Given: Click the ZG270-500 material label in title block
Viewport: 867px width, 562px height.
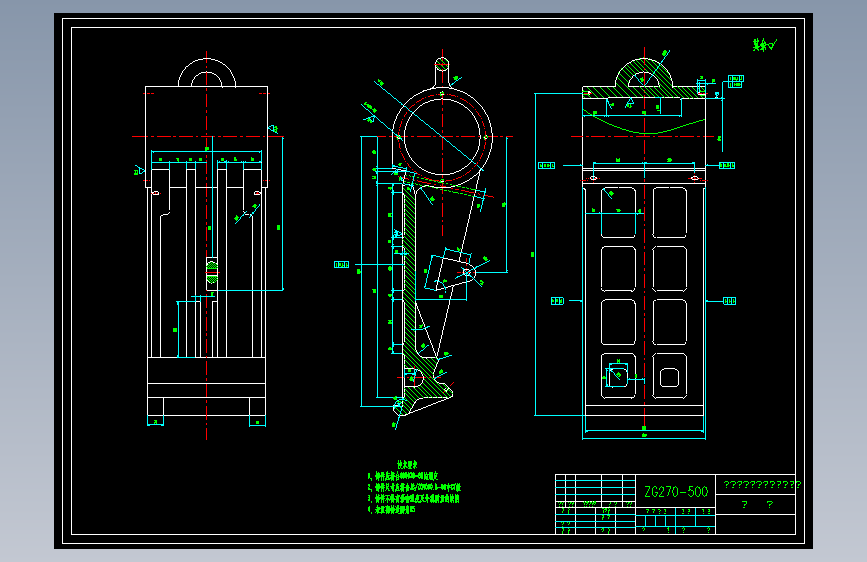Looking at the screenshot, I should 676,492.
